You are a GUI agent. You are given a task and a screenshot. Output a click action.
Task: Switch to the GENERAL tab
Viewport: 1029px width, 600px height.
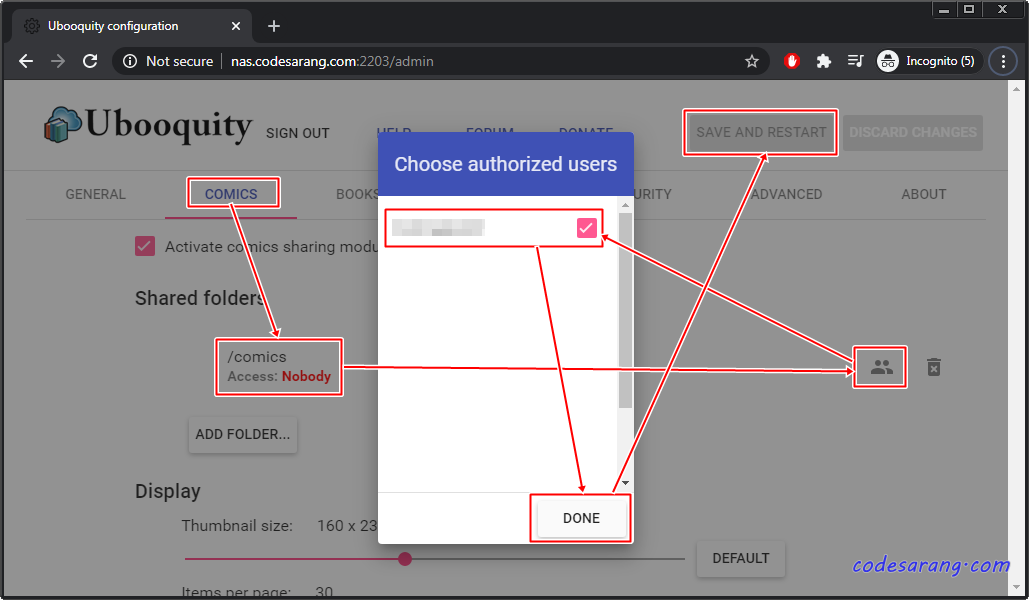click(x=95, y=194)
